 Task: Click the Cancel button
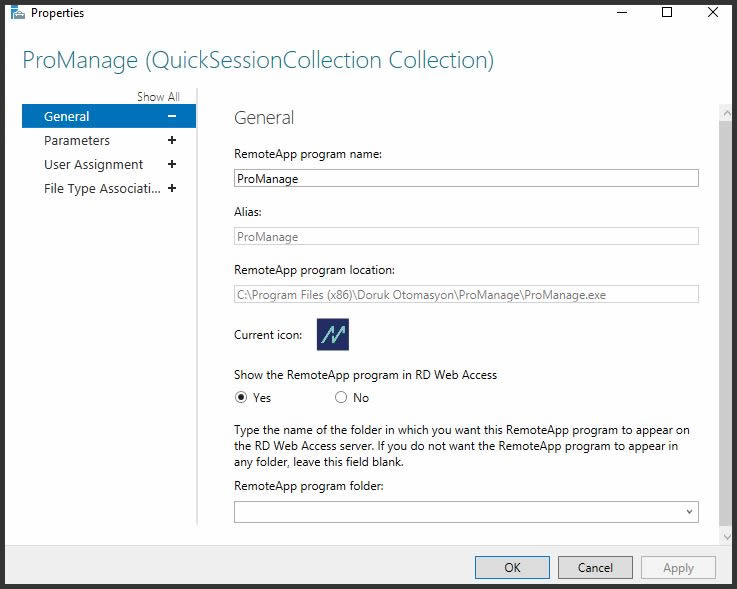[595, 568]
